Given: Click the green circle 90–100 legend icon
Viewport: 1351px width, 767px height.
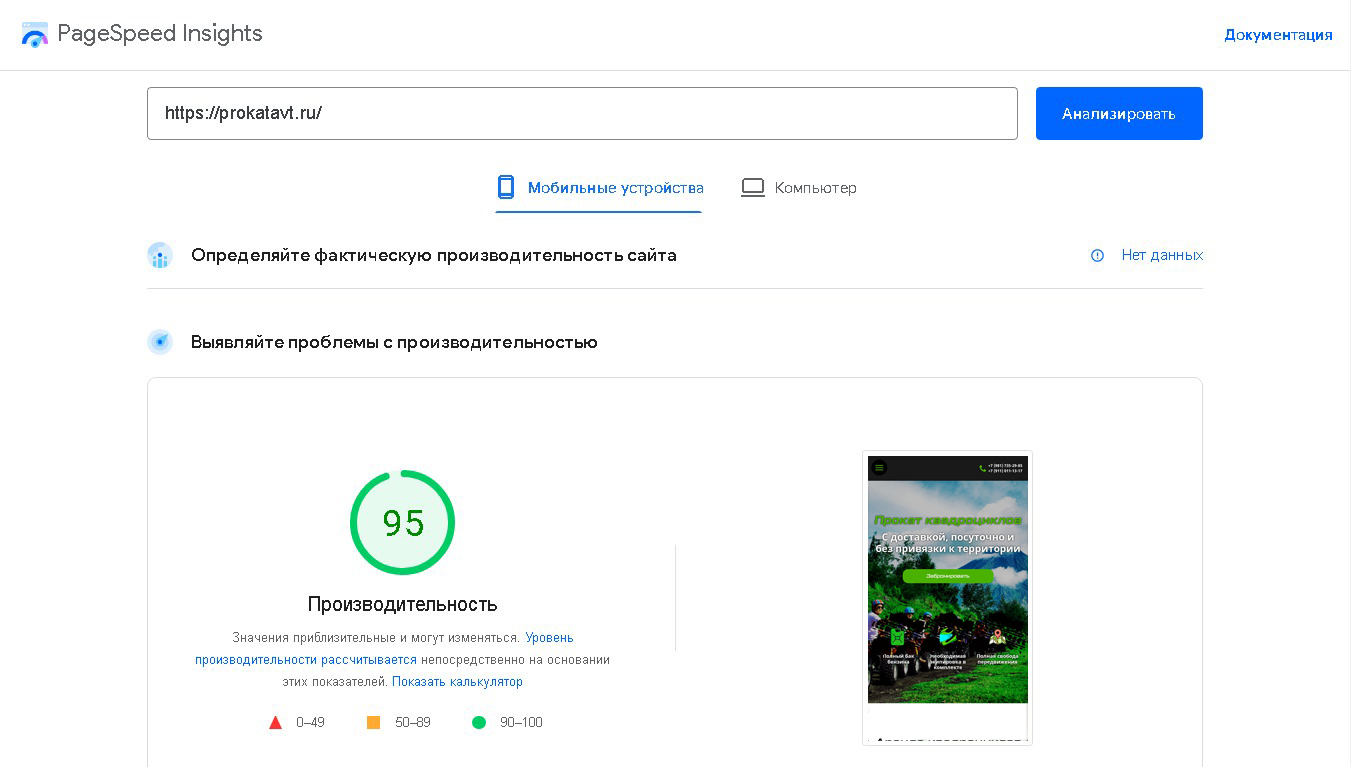Looking at the screenshot, I should point(479,722).
